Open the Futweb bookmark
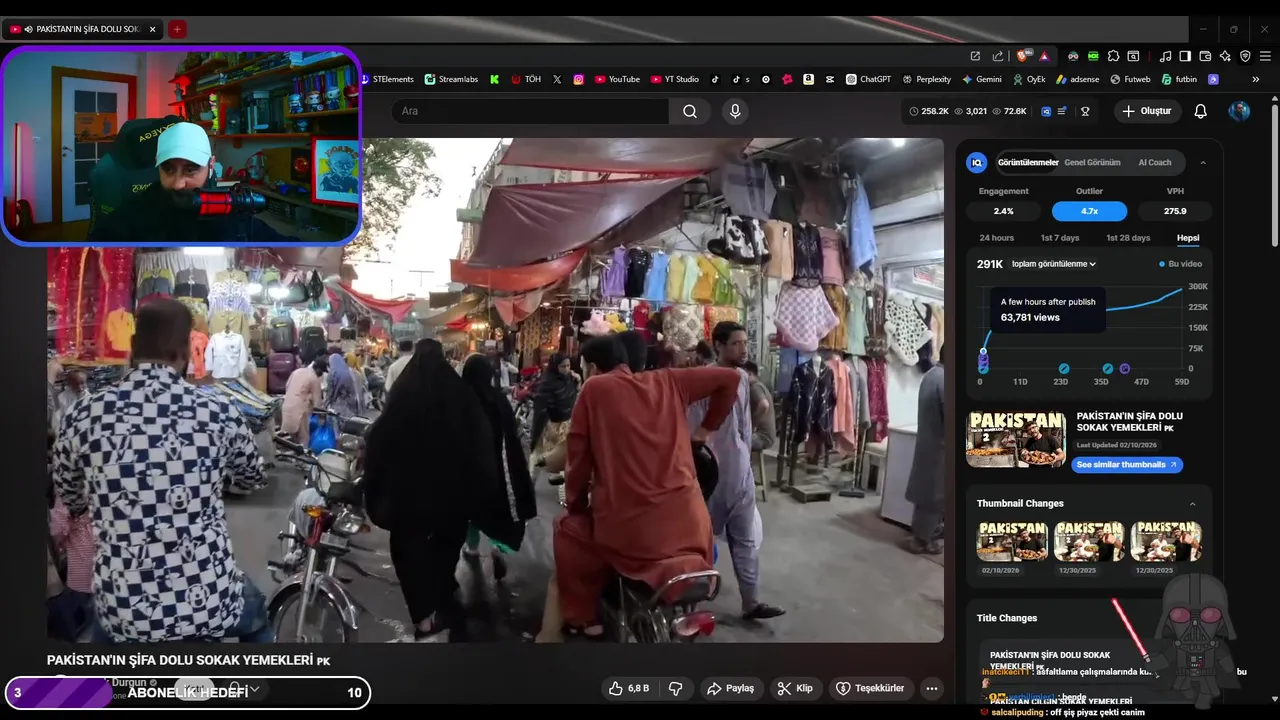This screenshot has width=1280, height=720. (x=1130, y=79)
